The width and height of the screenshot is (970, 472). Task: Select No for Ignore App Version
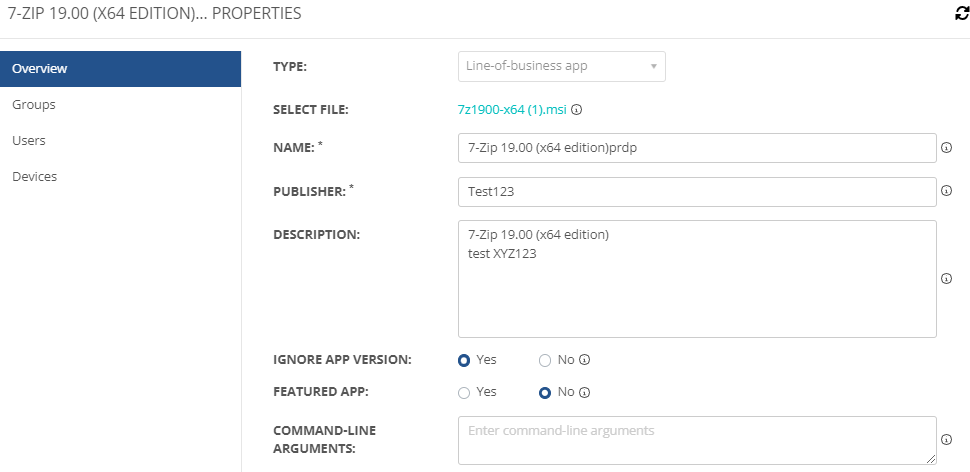pyautogui.click(x=545, y=360)
